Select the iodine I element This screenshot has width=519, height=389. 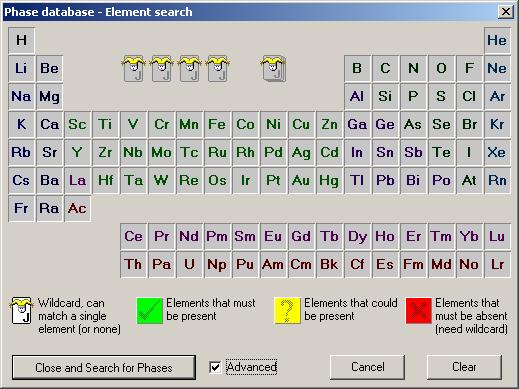[469, 152]
